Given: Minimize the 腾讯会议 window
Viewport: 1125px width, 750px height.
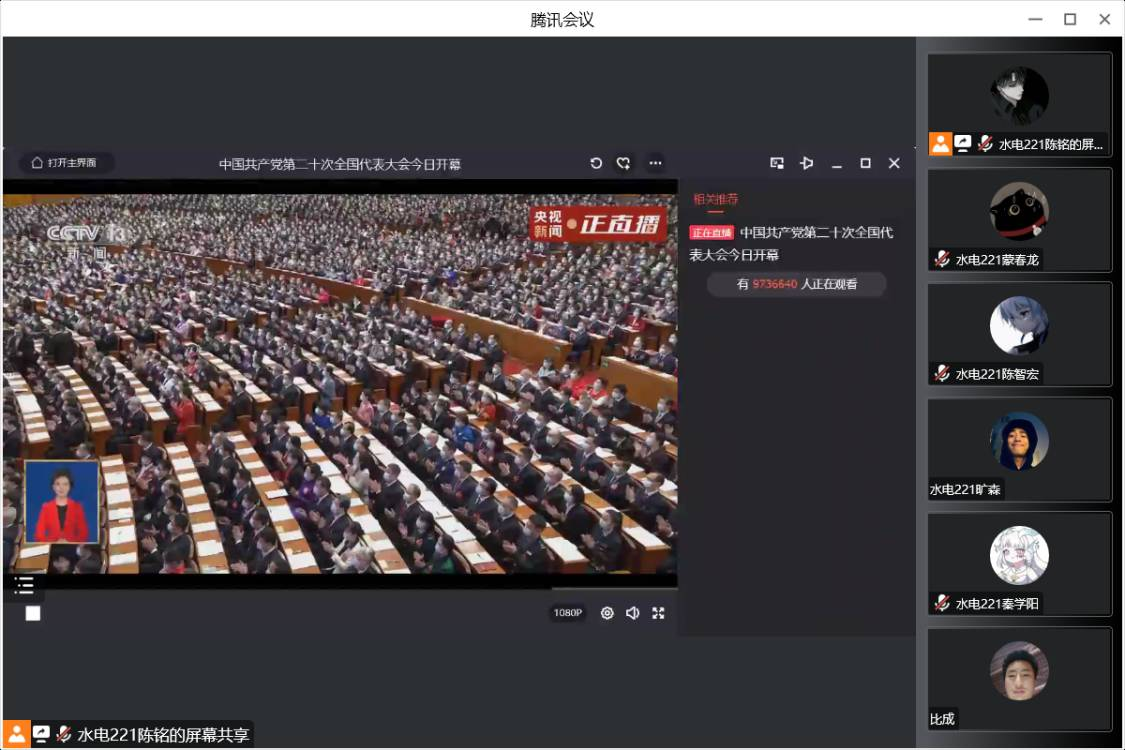Looking at the screenshot, I should [x=1035, y=19].
